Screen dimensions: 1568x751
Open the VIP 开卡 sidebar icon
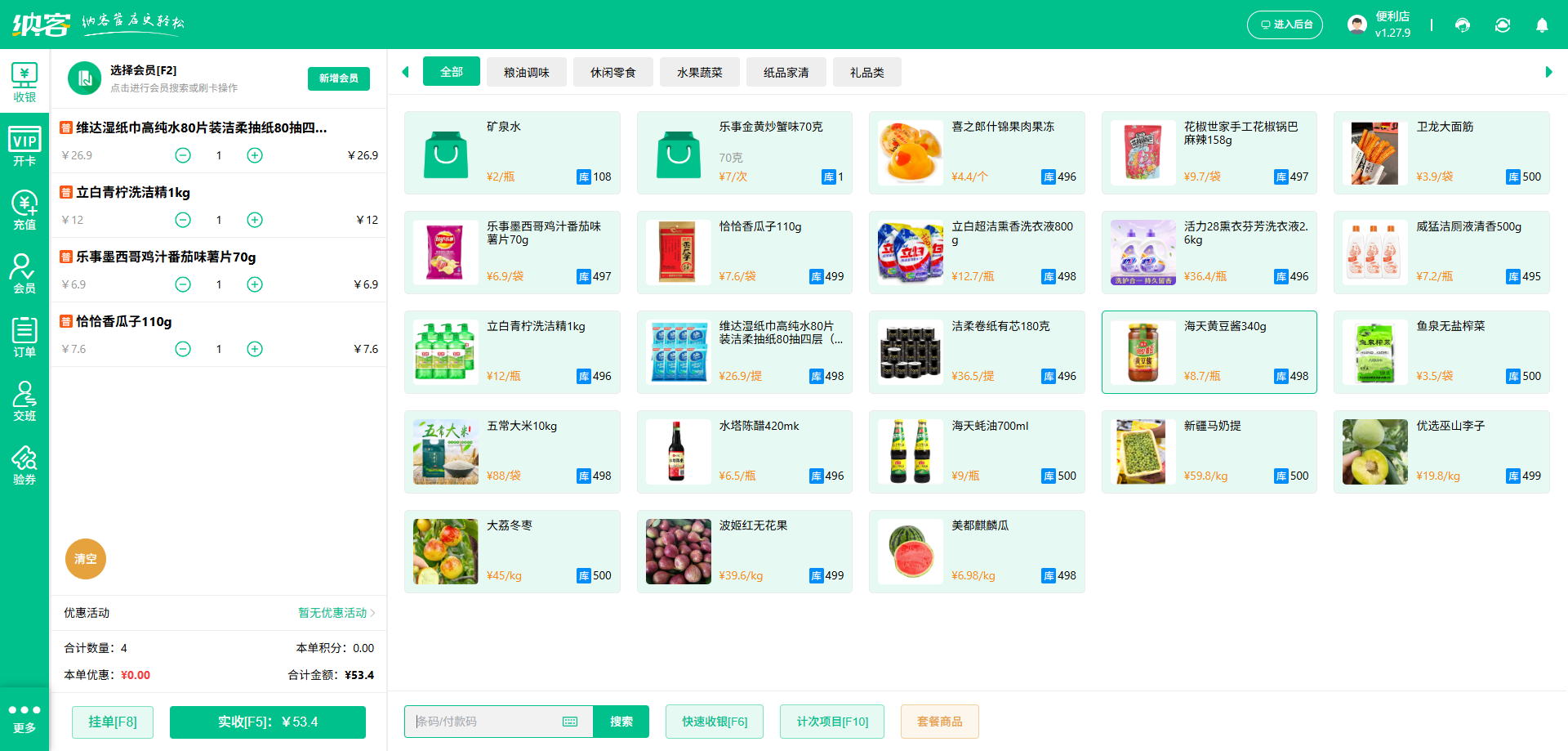(x=24, y=146)
